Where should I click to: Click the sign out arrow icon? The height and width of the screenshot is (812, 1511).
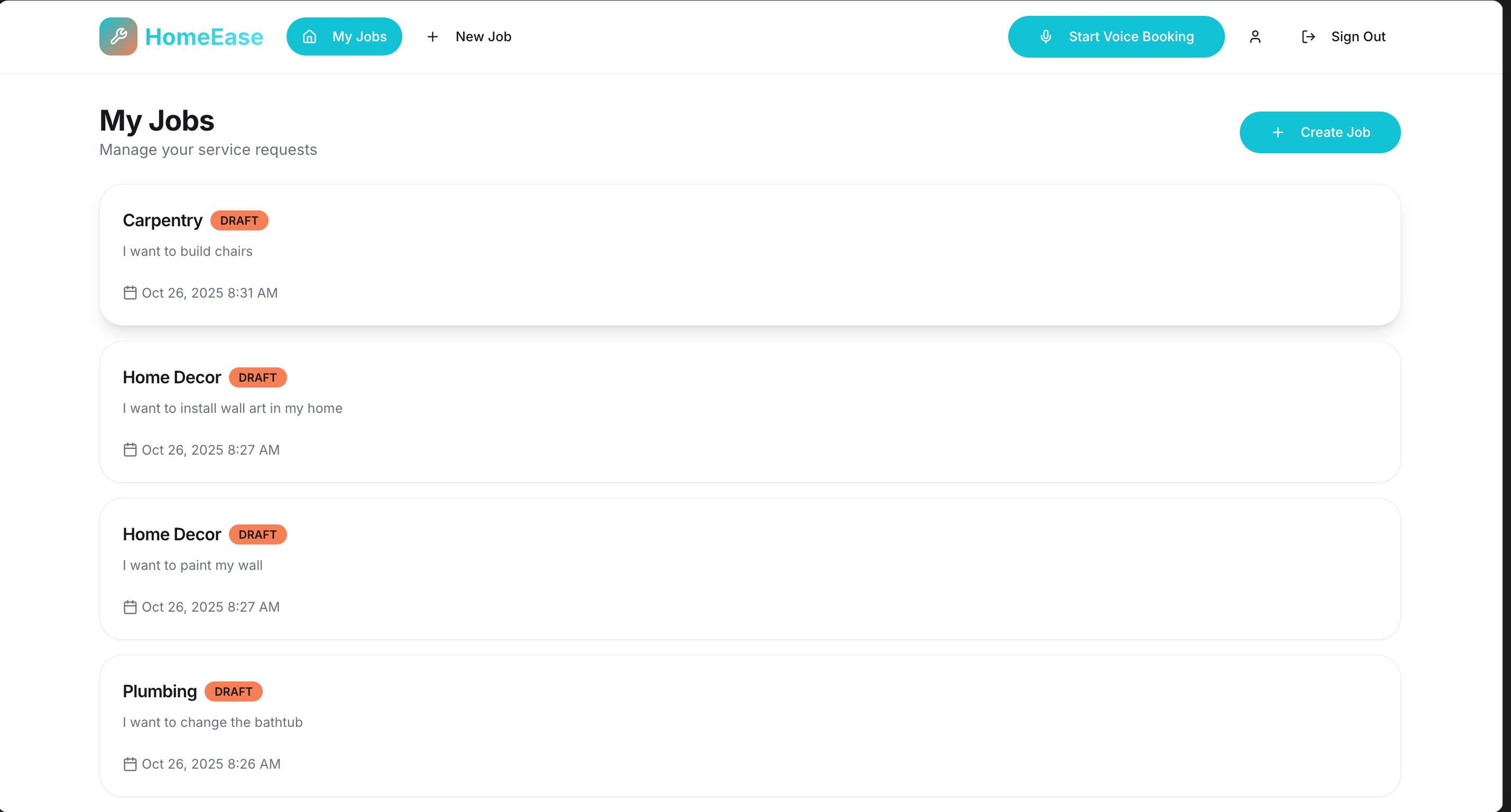tap(1308, 37)
